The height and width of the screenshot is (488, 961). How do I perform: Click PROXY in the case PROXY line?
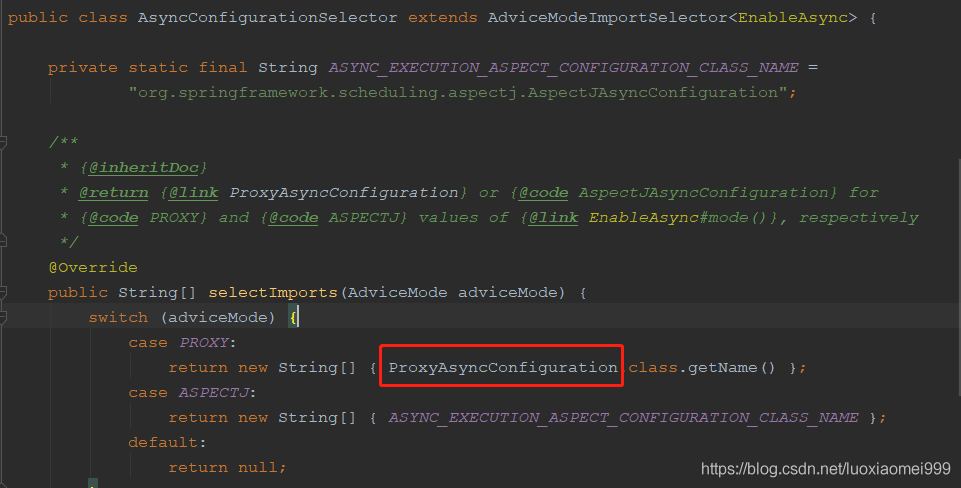(203, 343)
